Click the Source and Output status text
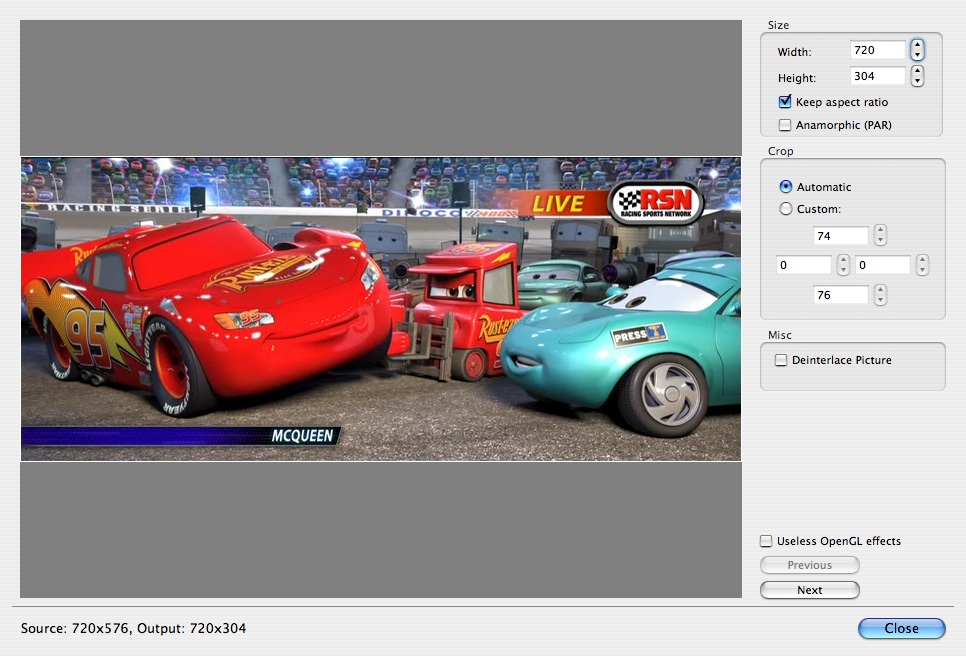Image resolution: width=966 pixels, height=656 pixels. (x=133, y=628)
